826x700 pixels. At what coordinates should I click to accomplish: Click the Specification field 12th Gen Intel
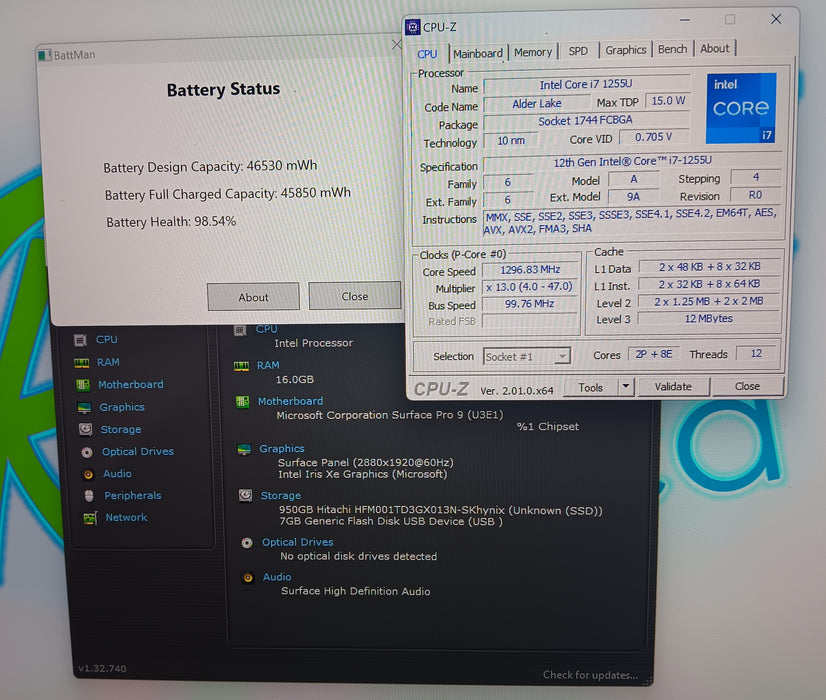coord(632,161)
